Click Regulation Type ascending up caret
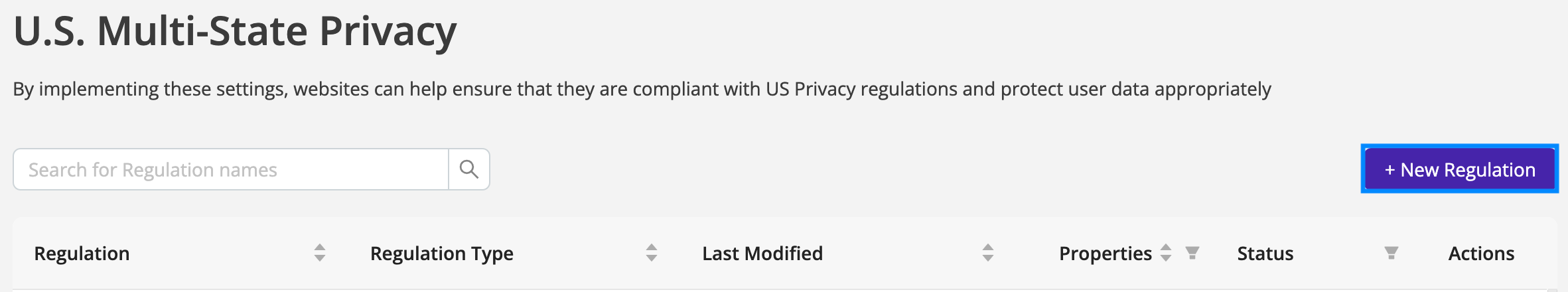The height and width of the screenshot is (292, 1568). click(x=652, y=248)
